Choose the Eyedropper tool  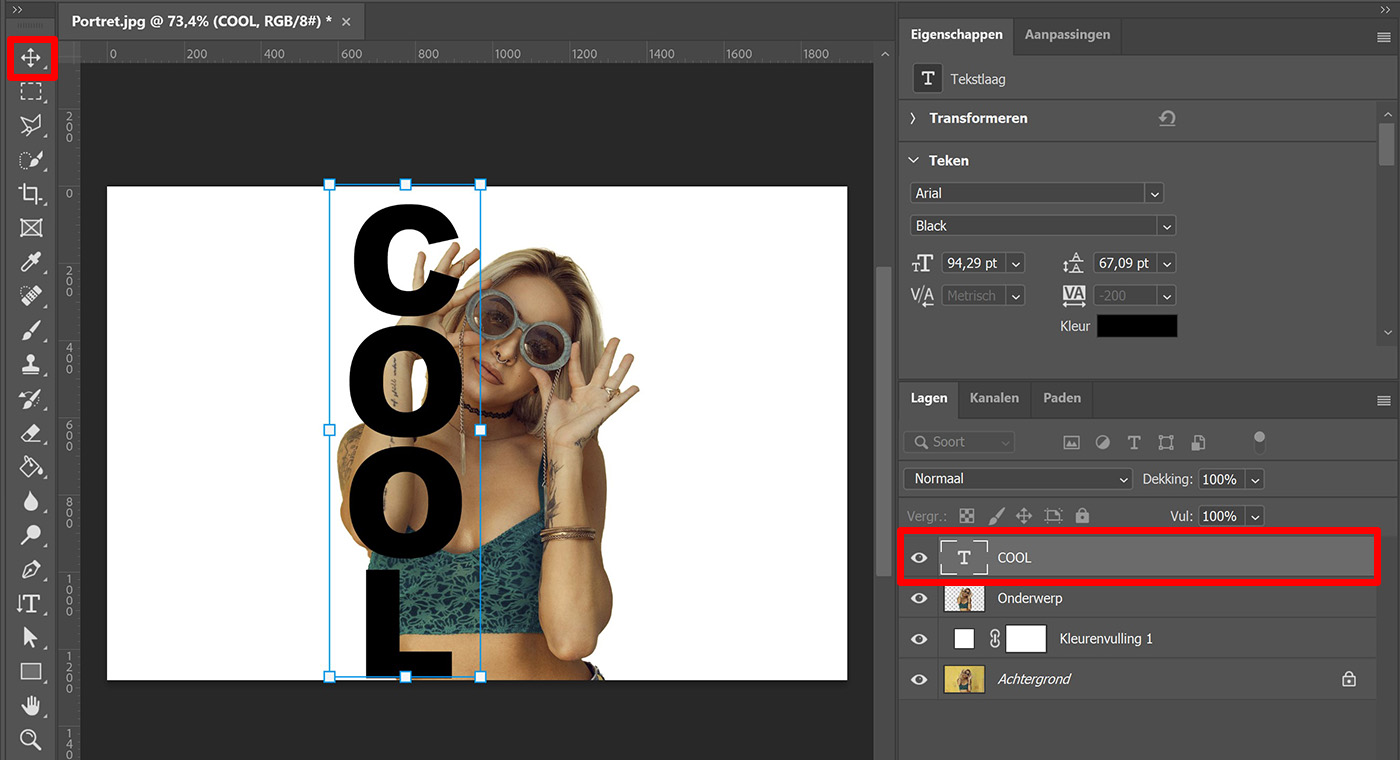pyautogui.click(x=31, y=262)
